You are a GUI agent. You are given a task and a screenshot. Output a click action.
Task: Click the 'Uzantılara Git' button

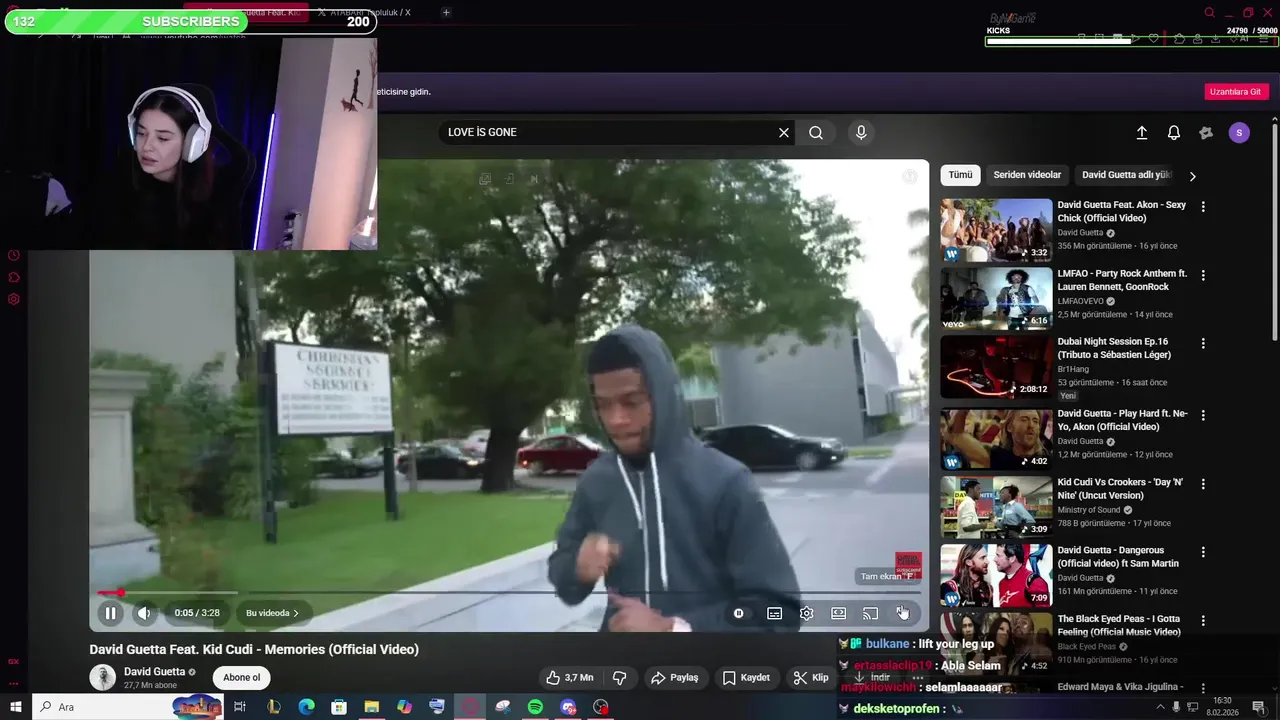point(1235,91)
